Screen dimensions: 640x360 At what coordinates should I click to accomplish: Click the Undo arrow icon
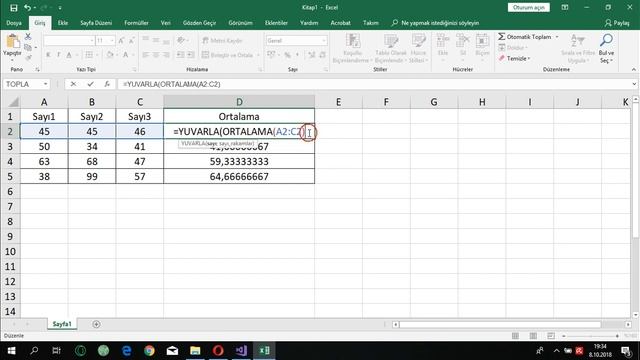click(27, 7)
